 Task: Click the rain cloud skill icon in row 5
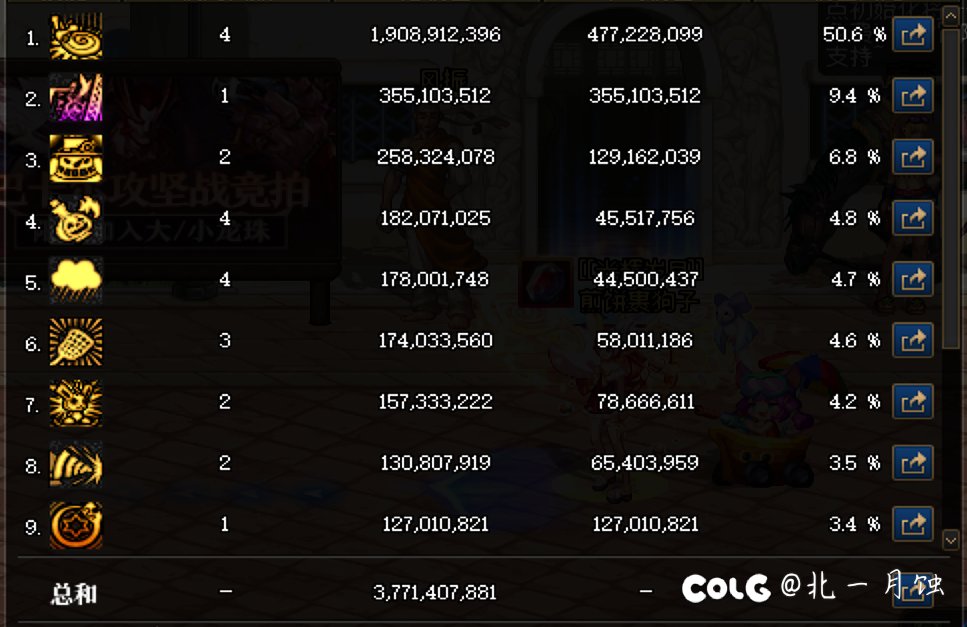tap(76, 281)
